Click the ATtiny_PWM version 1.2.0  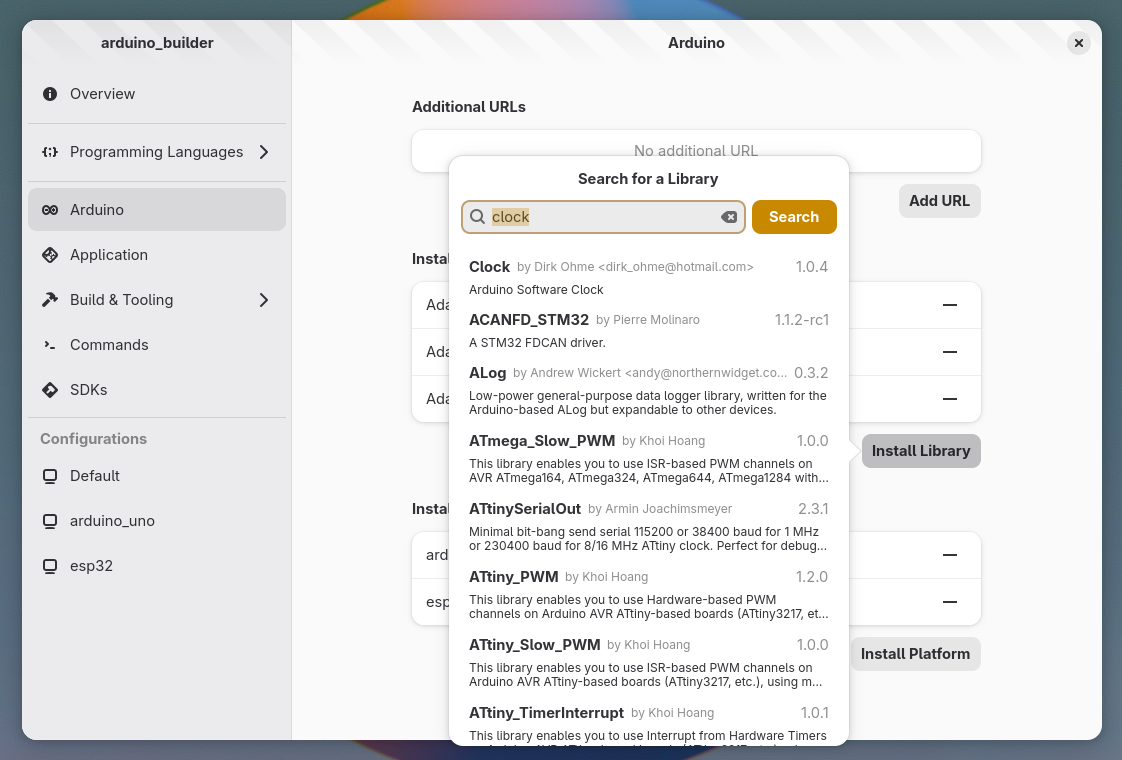click(811, 577)
